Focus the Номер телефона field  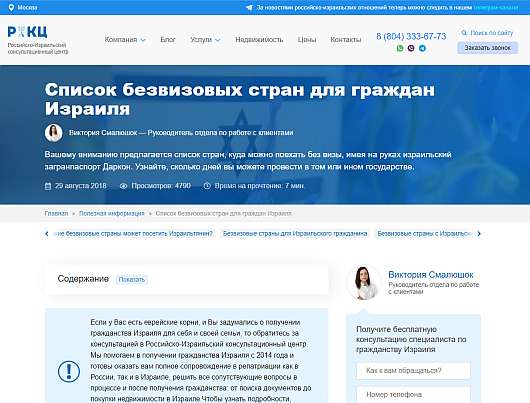point(413,395)
